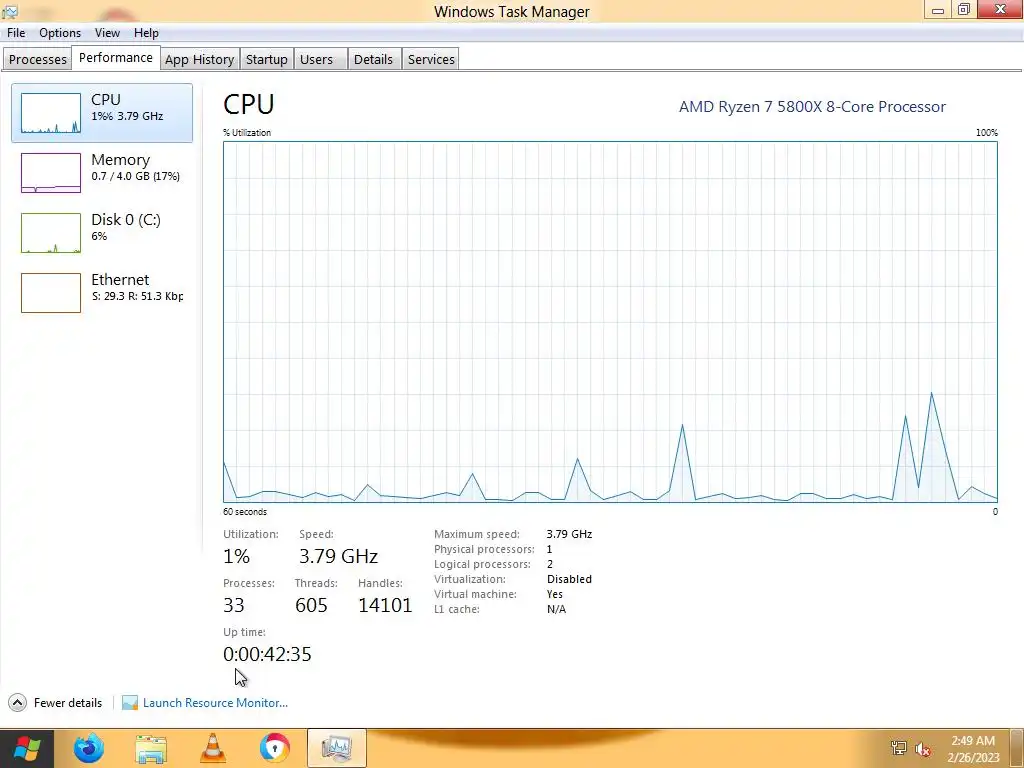The height and width of the screenshot is (768, 1024).
Task: Open the File menu
Action: pyautogui.click(x=16, y=33)
